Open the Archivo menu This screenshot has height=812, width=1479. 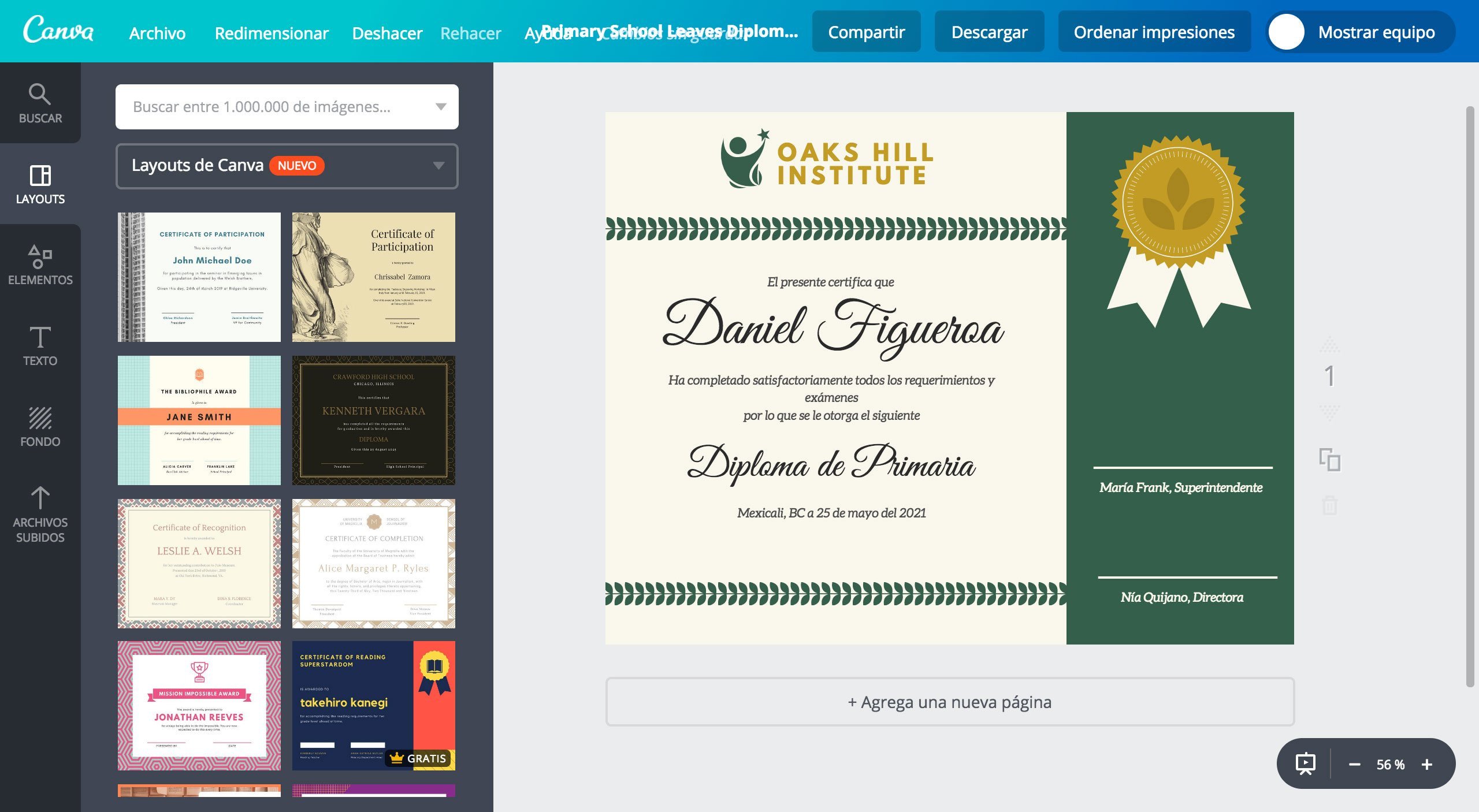[x=157, y=33]
